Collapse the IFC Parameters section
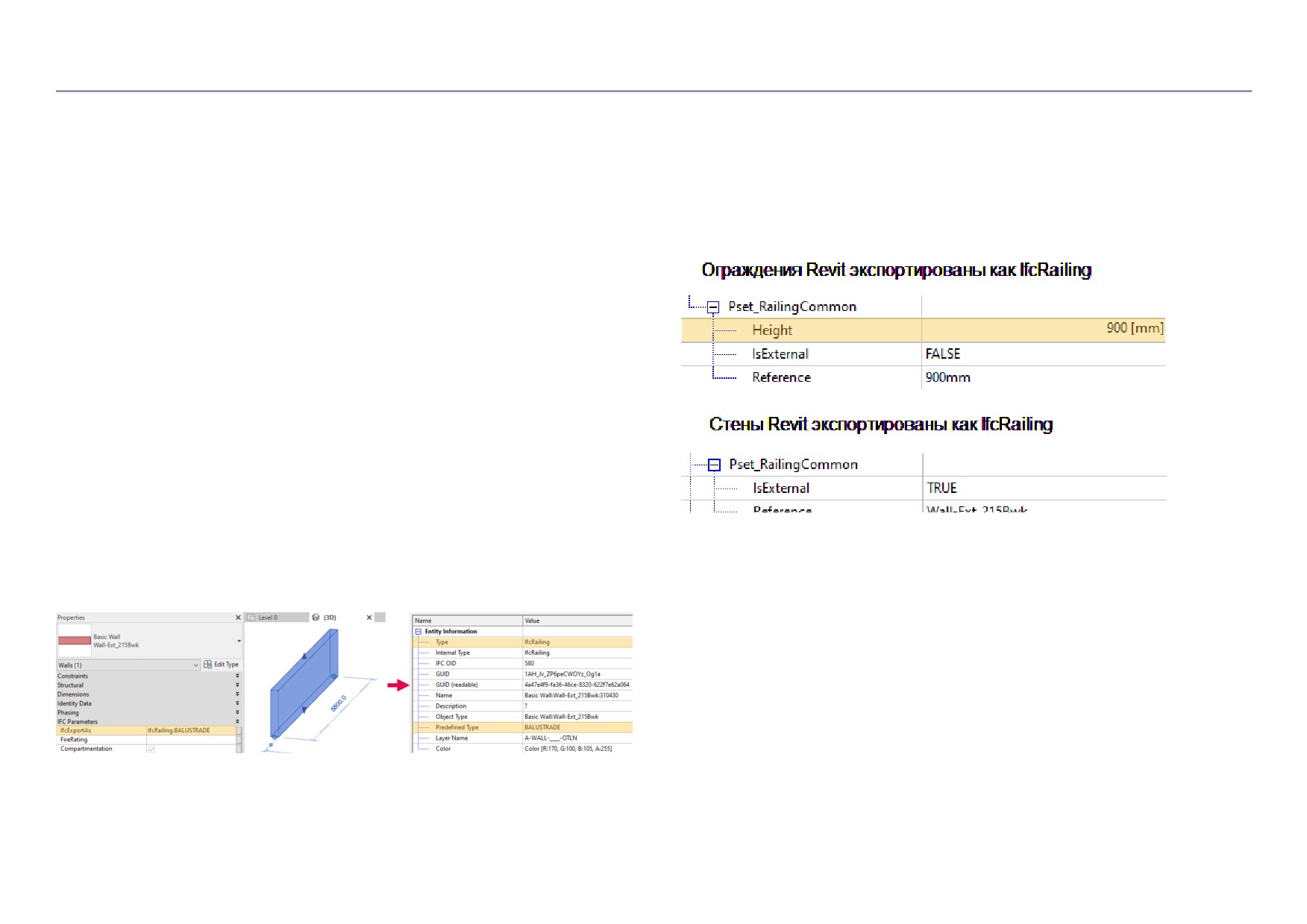 (238, 722)
